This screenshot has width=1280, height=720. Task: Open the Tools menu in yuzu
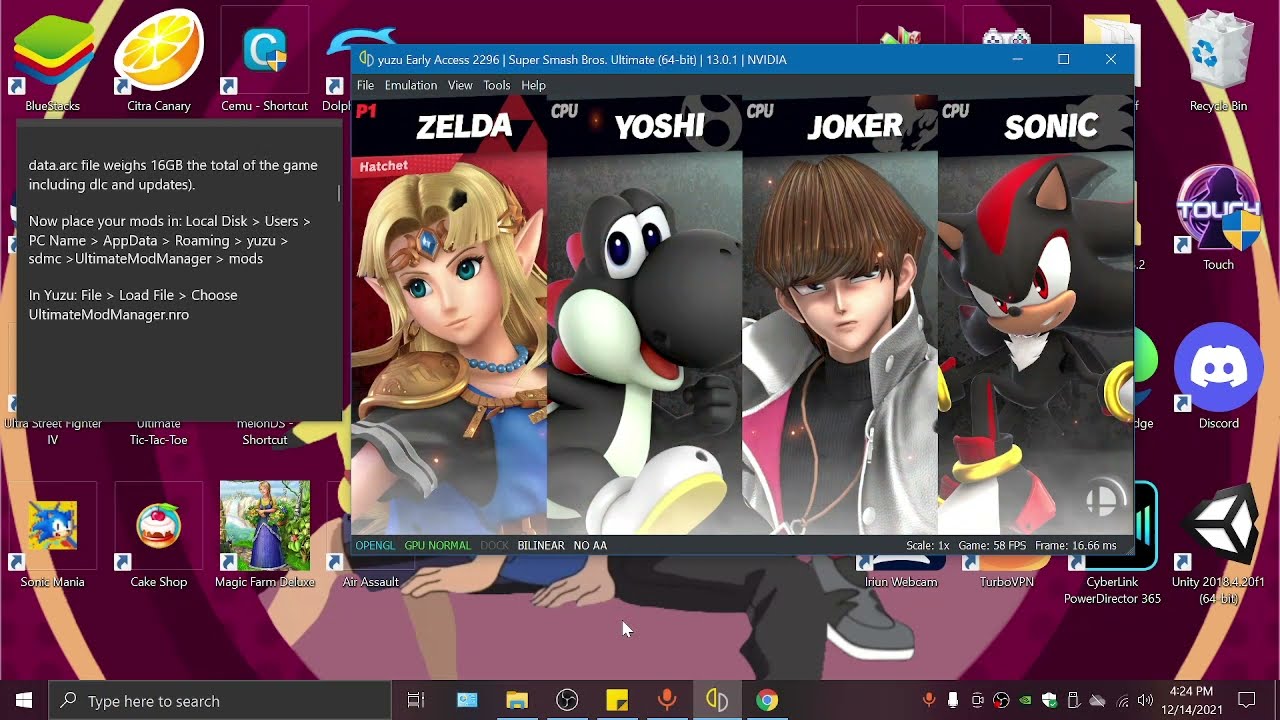pyautogui.click(x=497, y=86)
